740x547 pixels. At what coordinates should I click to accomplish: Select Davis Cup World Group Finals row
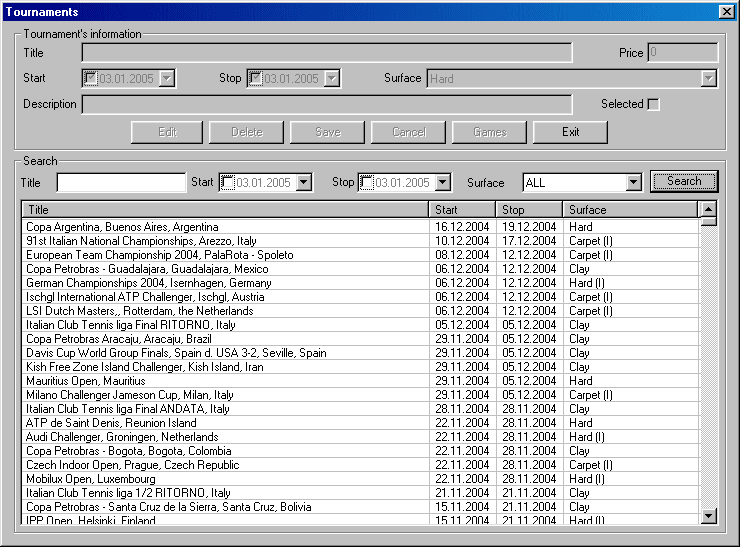[360, 353]
